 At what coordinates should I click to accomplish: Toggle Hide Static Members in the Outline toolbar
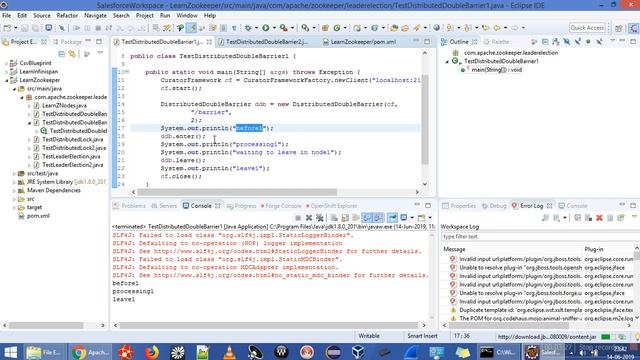click(578, 42)
